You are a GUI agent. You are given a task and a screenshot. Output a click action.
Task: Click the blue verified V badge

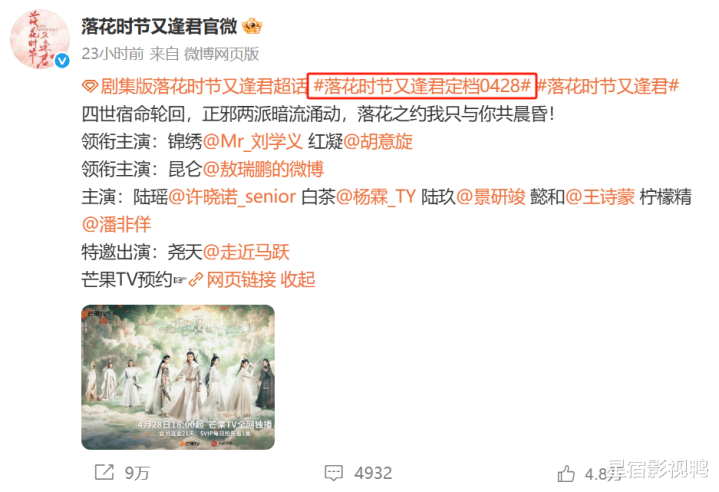click(x=62, y=61)
